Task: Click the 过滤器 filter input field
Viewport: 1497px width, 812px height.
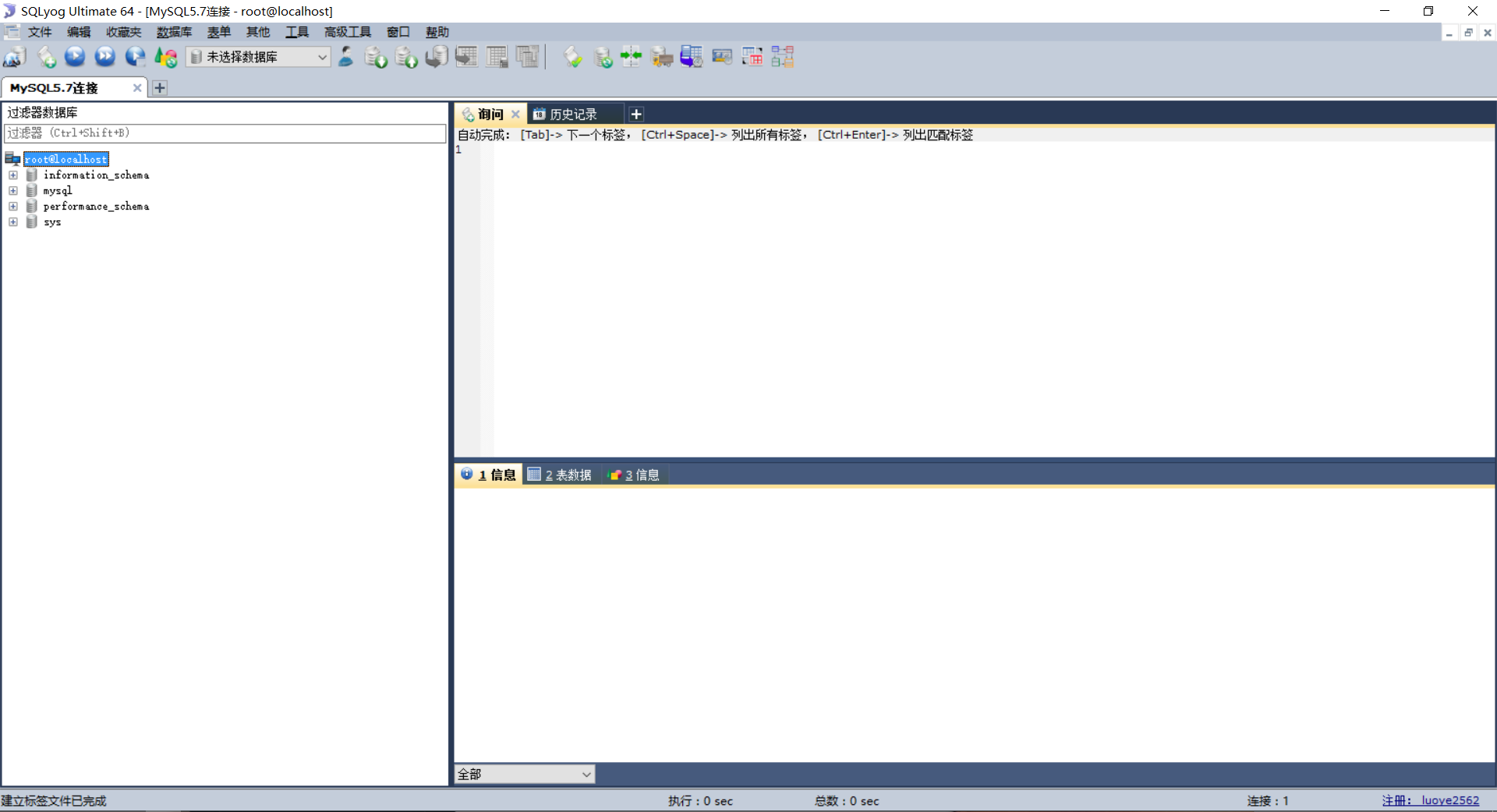Action: click(x=225, y=133)
